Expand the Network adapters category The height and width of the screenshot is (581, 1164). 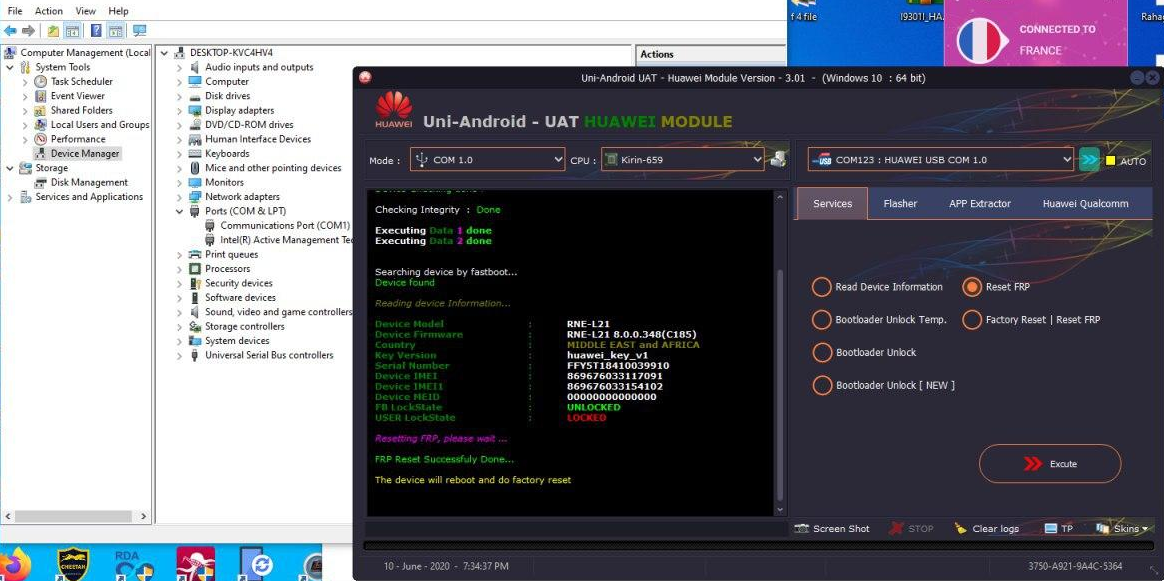point(179,197)
